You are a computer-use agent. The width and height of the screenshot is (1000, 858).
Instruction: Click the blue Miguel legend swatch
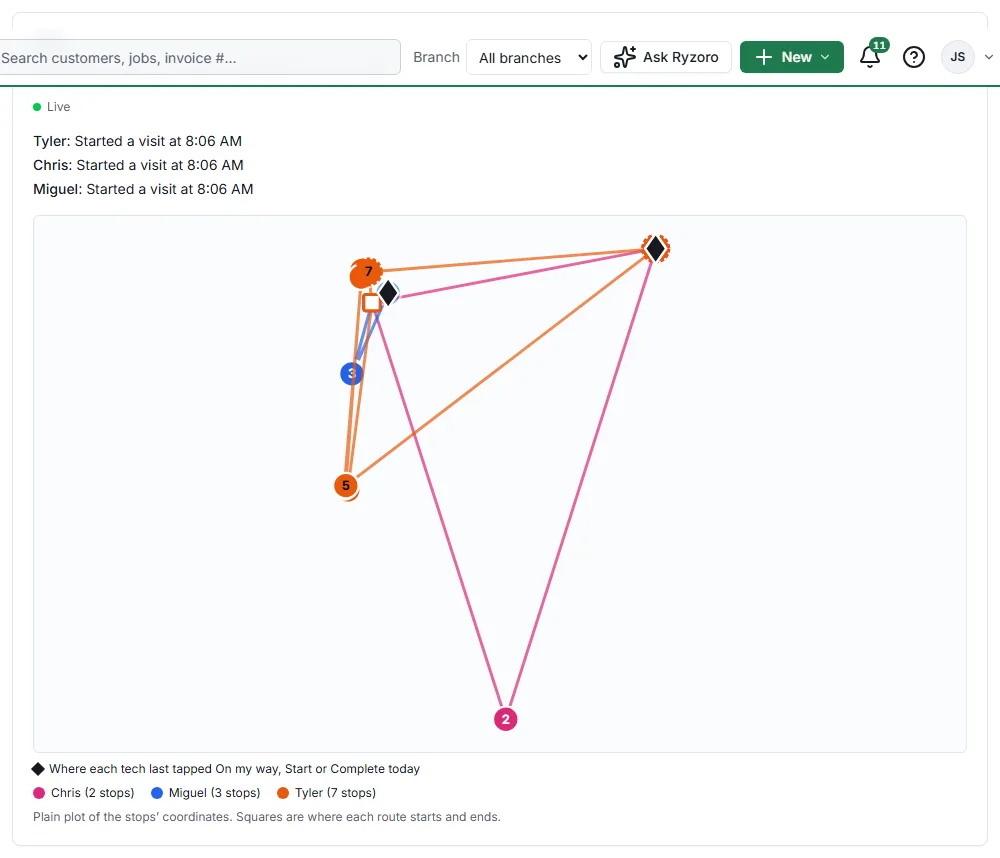[x=157, y=793]
